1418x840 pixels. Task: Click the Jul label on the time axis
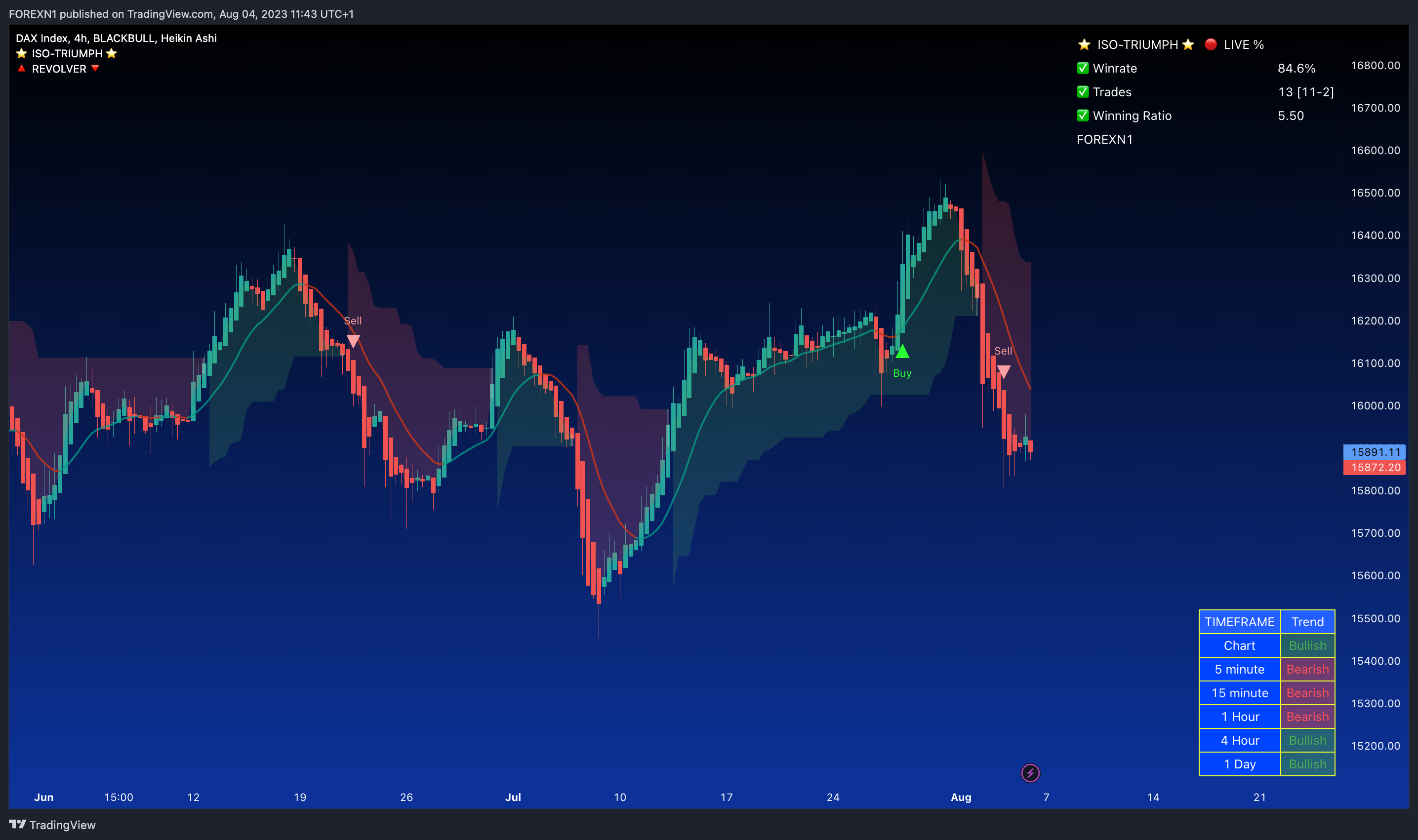tap(513, 797)
